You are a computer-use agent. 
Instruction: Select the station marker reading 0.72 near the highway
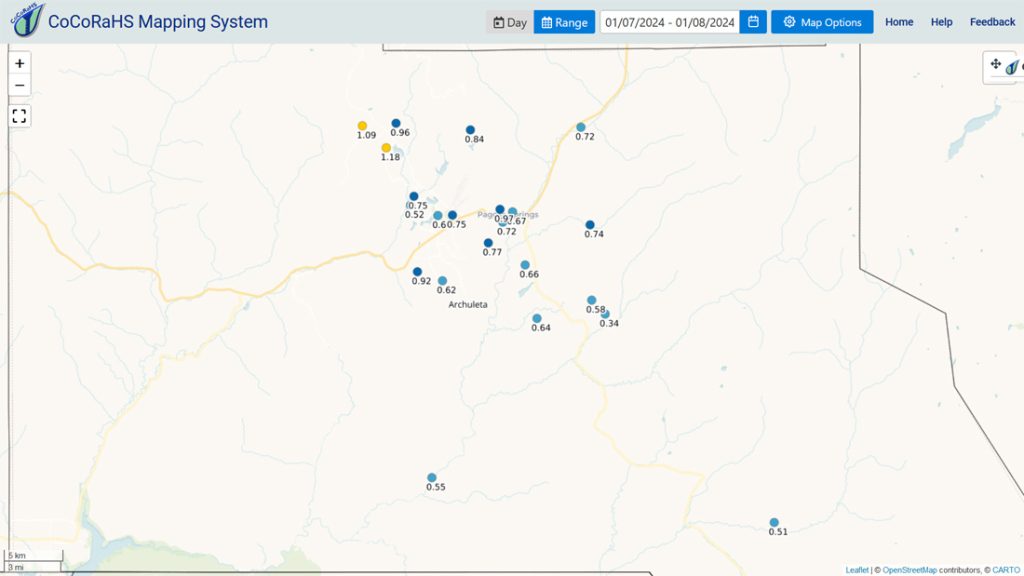tap(581, 127)
